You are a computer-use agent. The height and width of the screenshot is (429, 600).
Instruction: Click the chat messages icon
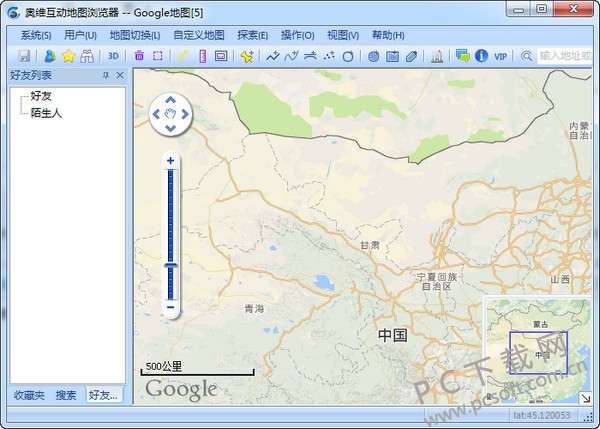click(462, 56)
